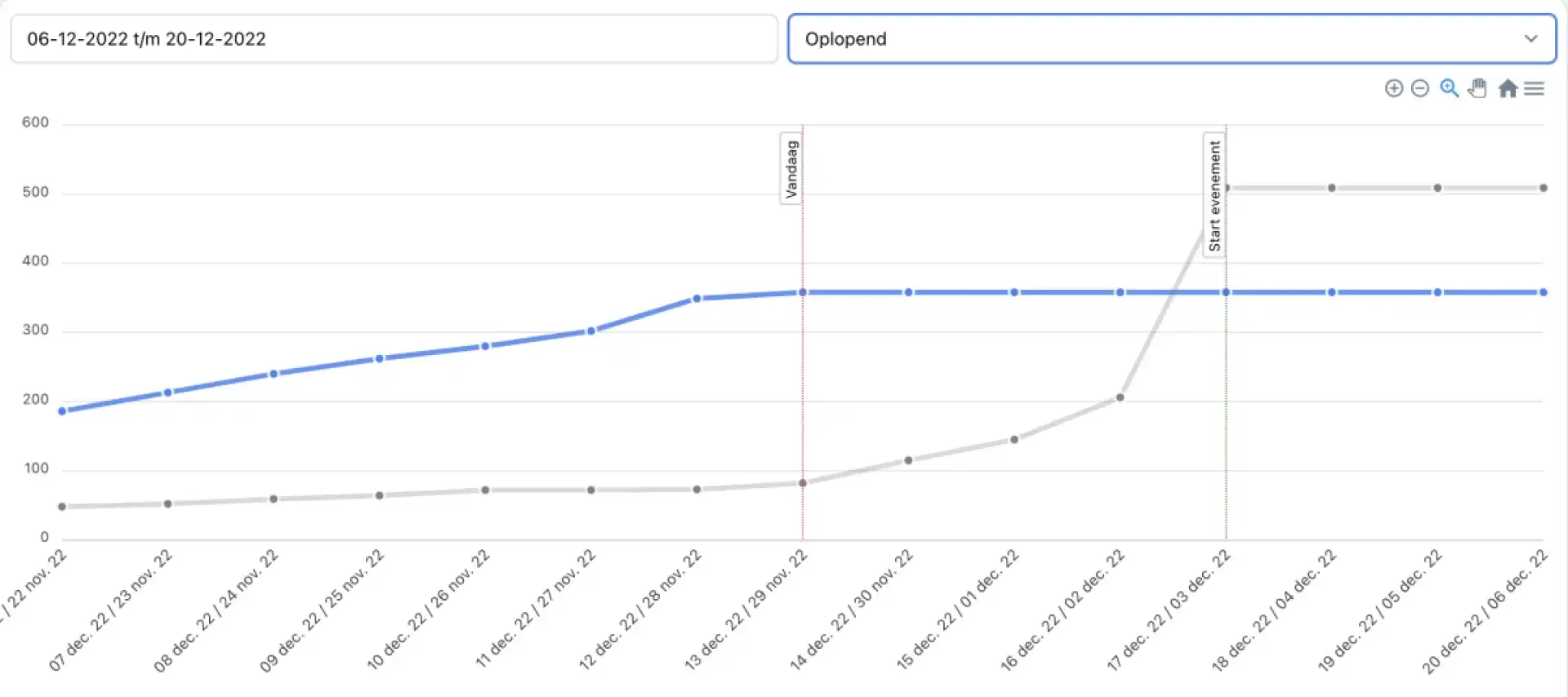Click gray line point at 16 dec. 22
Viewport: 1568px width, 697px height.
click(1120, 397)
